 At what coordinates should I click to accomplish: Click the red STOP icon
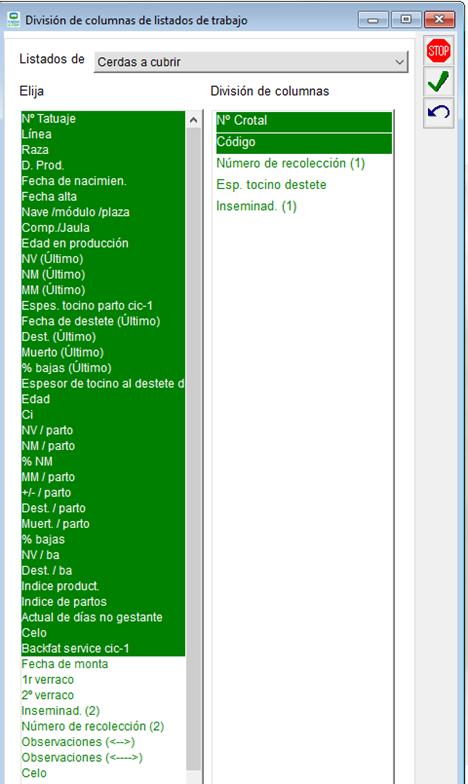[x=438, y=50]
